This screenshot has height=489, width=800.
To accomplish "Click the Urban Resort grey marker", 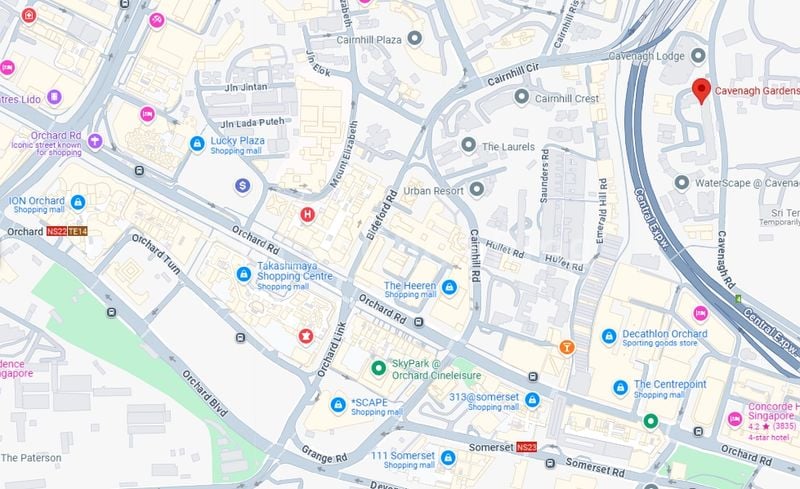I will point(477,189).
